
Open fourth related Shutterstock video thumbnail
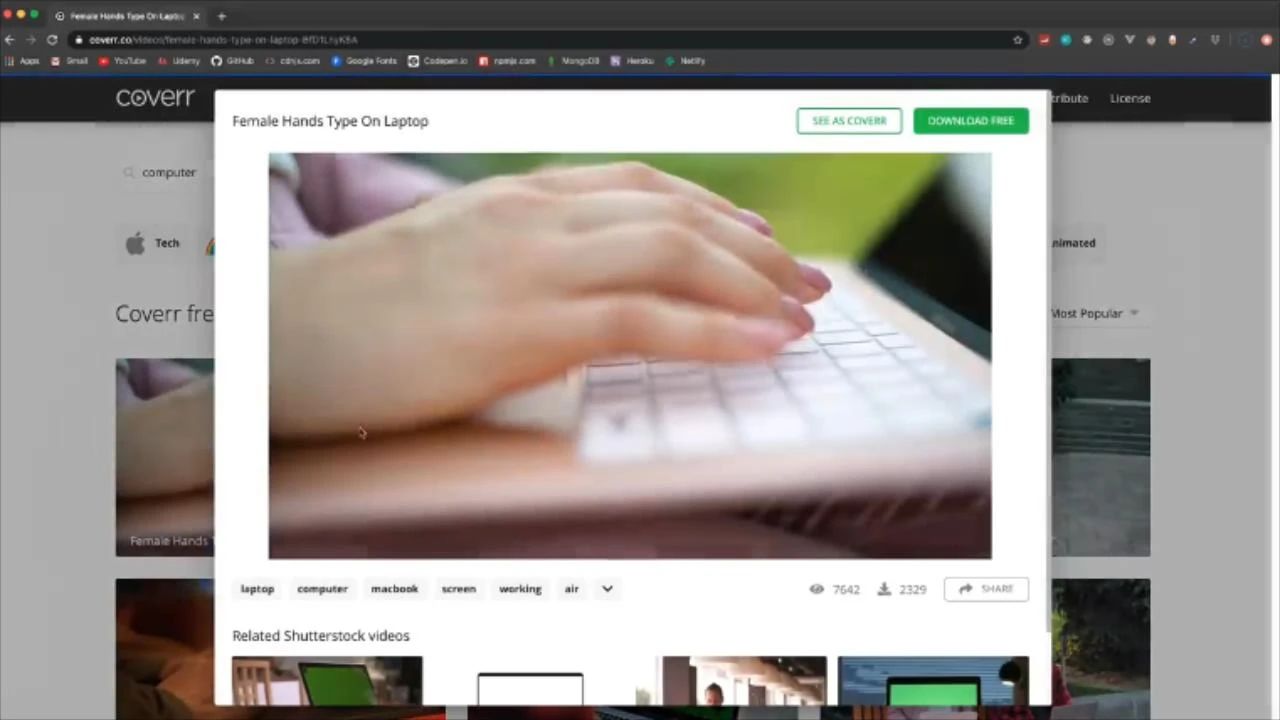click(x=933, y=681)
